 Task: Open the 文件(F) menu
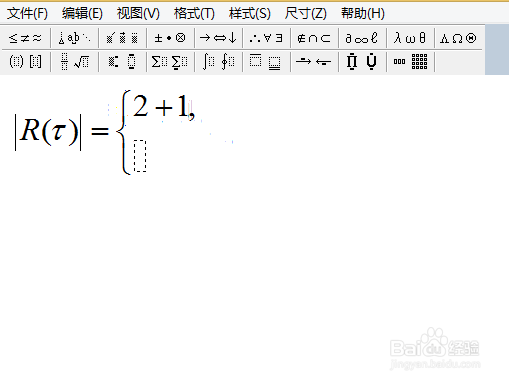click(x=27, y=14)
